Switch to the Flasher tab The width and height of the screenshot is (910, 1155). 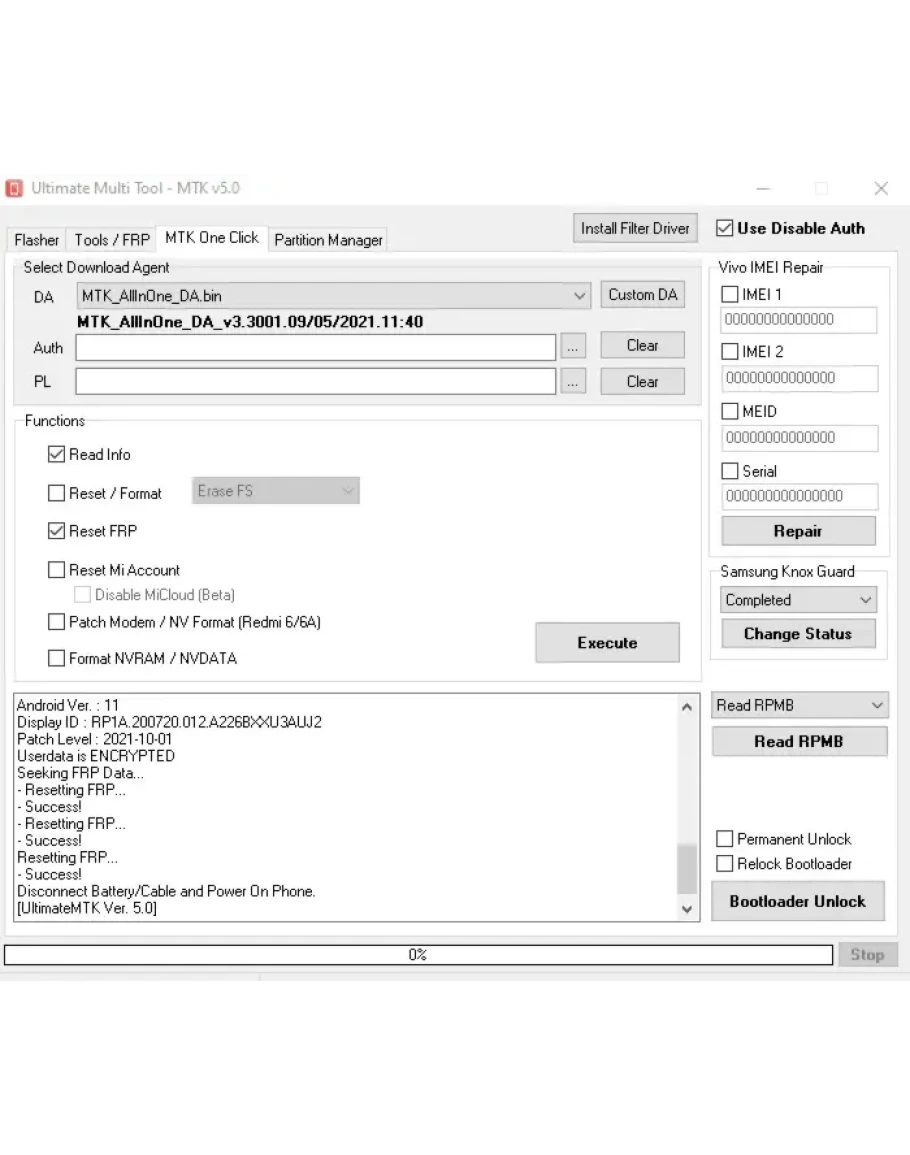point(37,240)
